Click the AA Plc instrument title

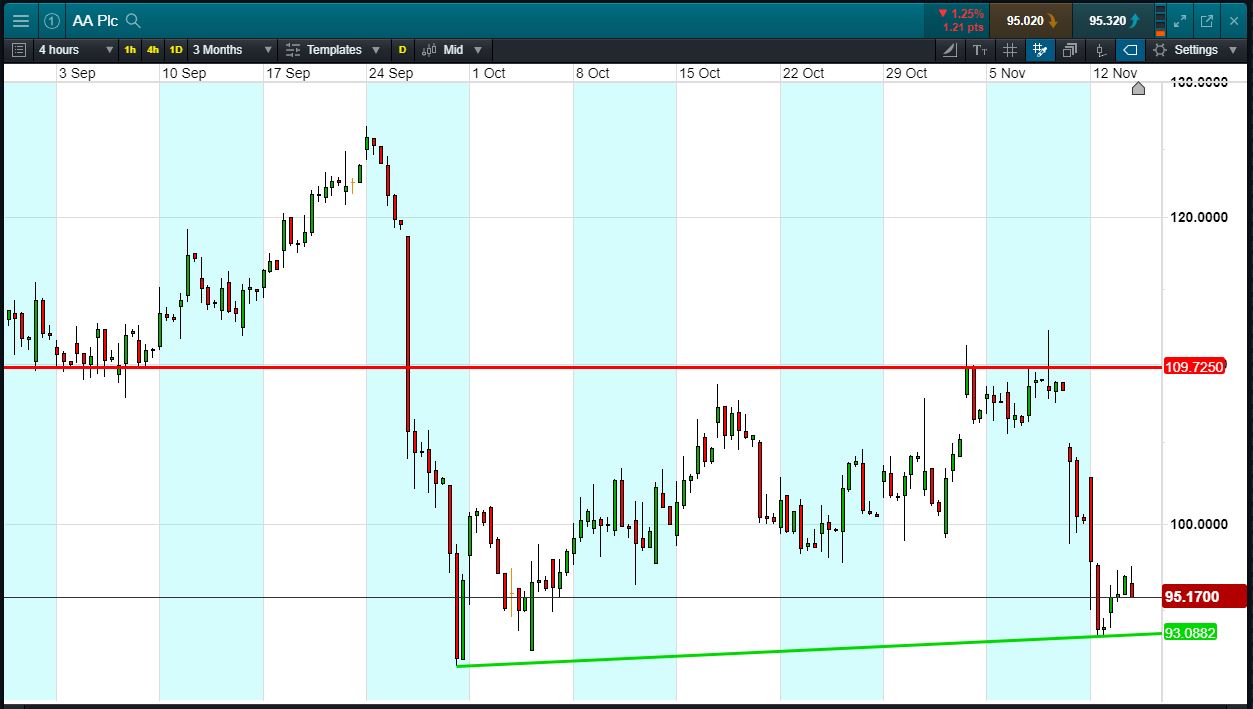click(95, 20)
